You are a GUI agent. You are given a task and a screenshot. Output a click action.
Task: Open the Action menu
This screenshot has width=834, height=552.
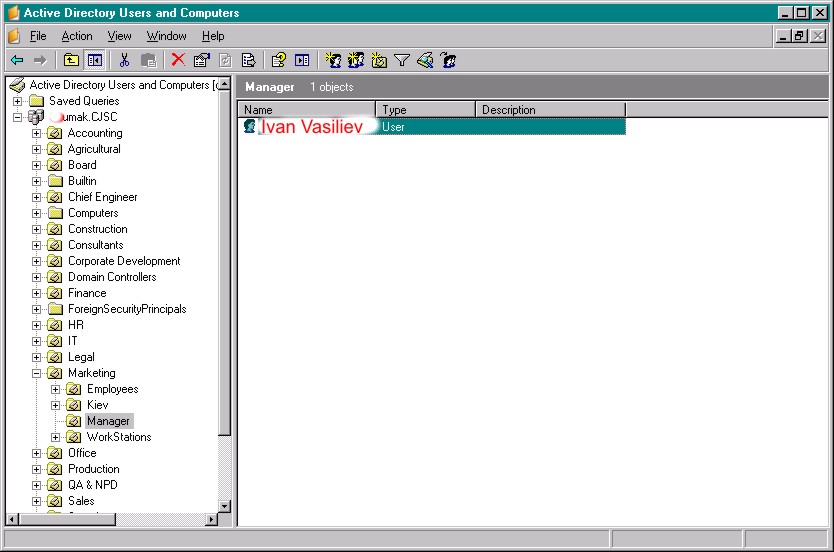[77, 36]
